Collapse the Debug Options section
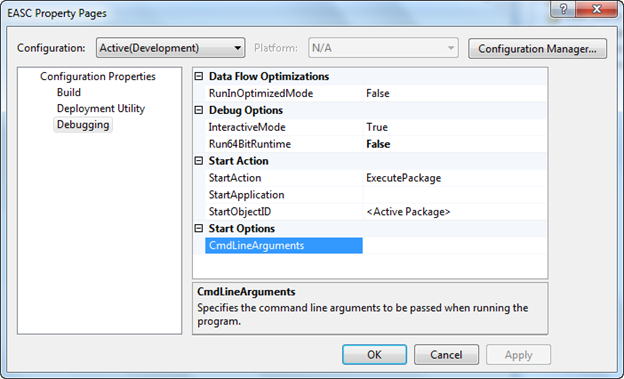Viewport: 624px width, 379px height. click(x=199, y=110)
